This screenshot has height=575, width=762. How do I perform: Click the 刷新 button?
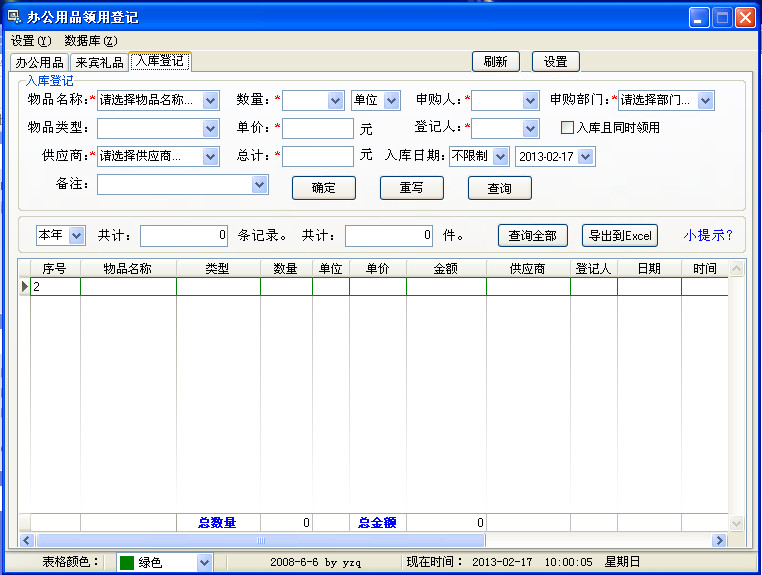(496, 62)
